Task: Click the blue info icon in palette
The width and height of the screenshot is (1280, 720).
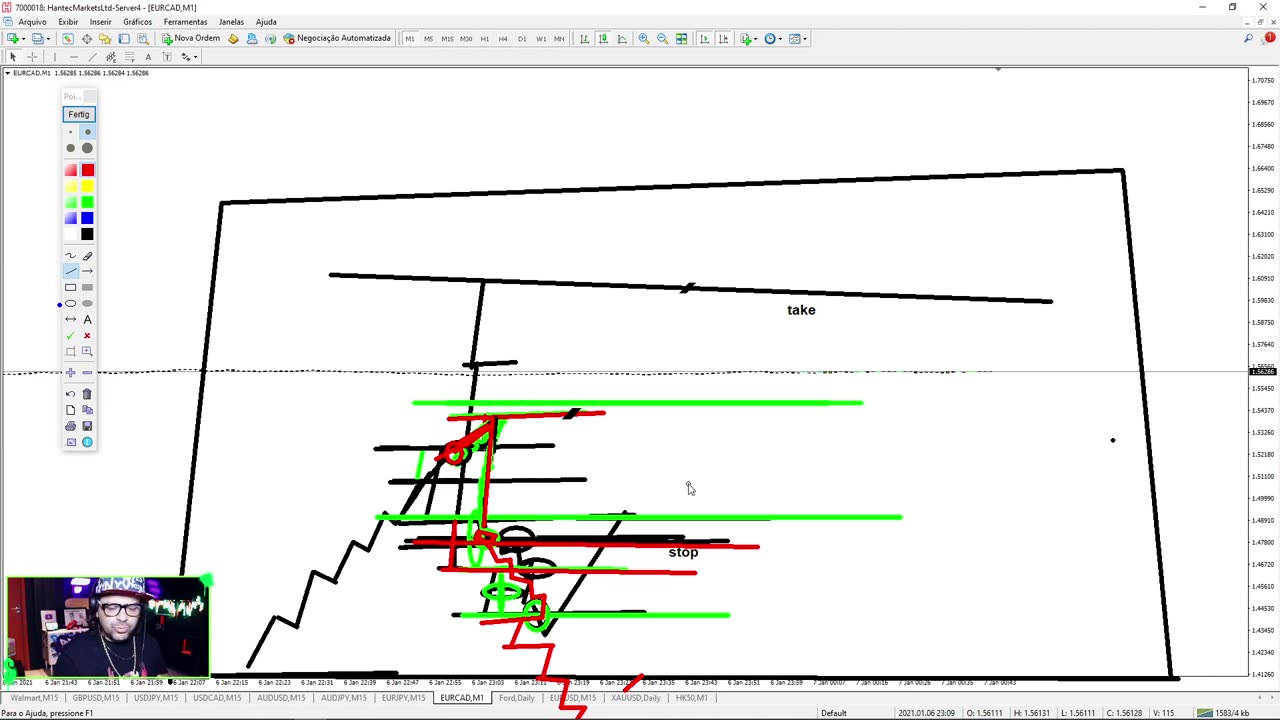Action: (87, 442)
